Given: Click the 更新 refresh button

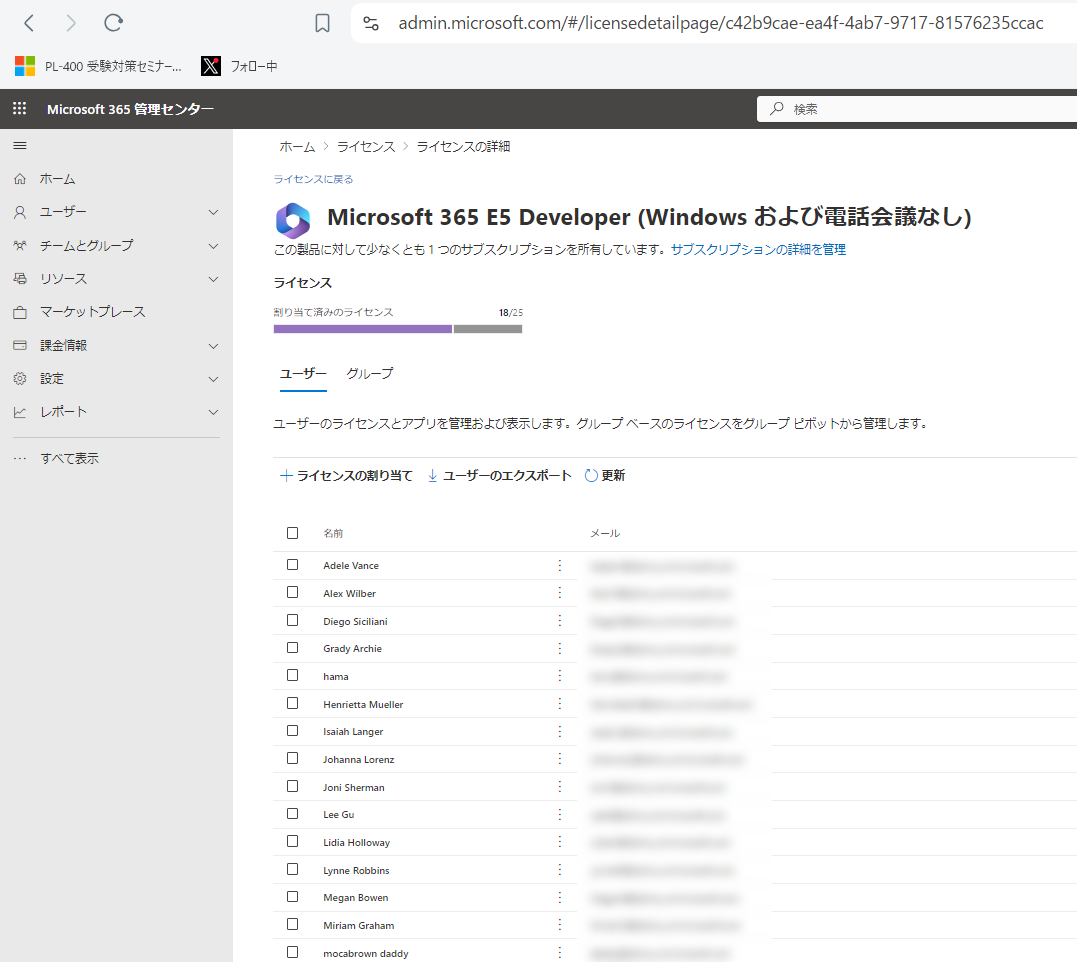Looking at the screenshot, I should pyautogui.click(x=604, y=475).
